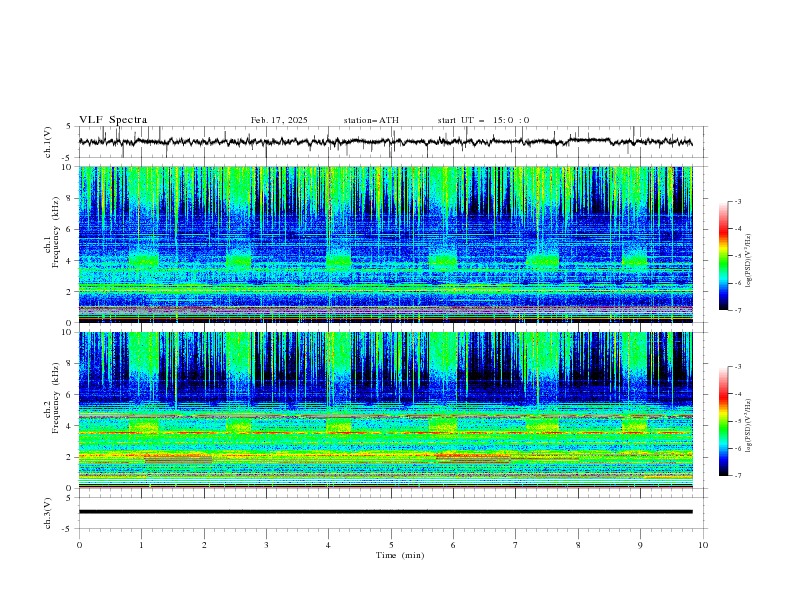Click the "Time (min)" axis label
This screenshot has width=792, height=612.
(x=400, y=555)
